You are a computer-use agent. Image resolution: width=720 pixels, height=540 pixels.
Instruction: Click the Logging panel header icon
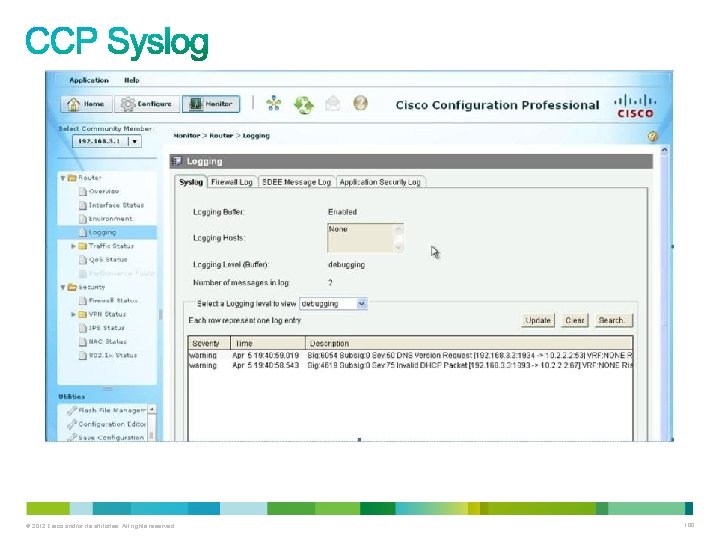177,161
